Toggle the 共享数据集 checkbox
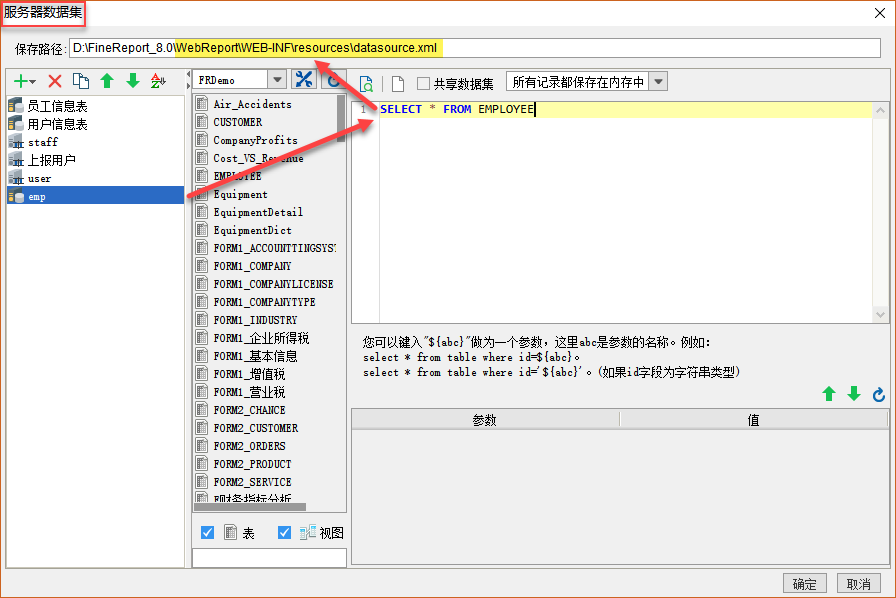This screenshot has width=896, height=598. point(423,83)
